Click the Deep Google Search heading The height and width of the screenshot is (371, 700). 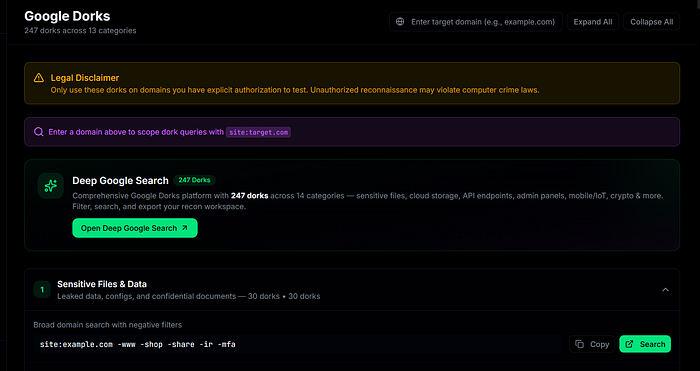(121, 180)
